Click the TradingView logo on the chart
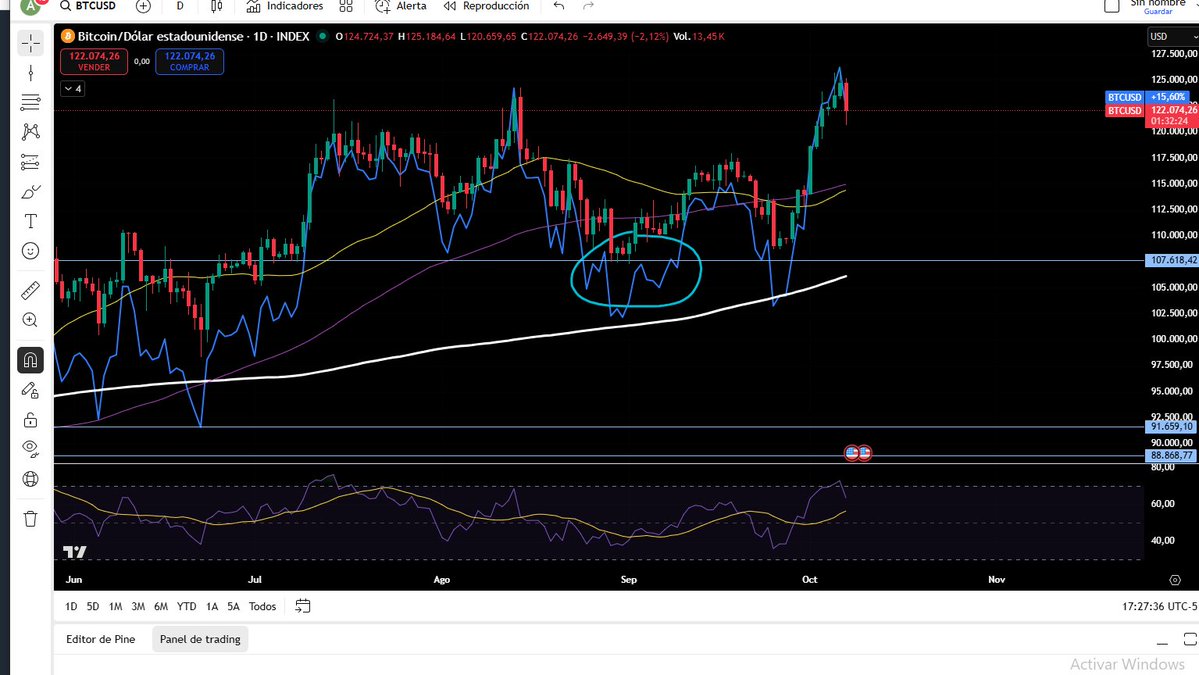 (75, 551)
